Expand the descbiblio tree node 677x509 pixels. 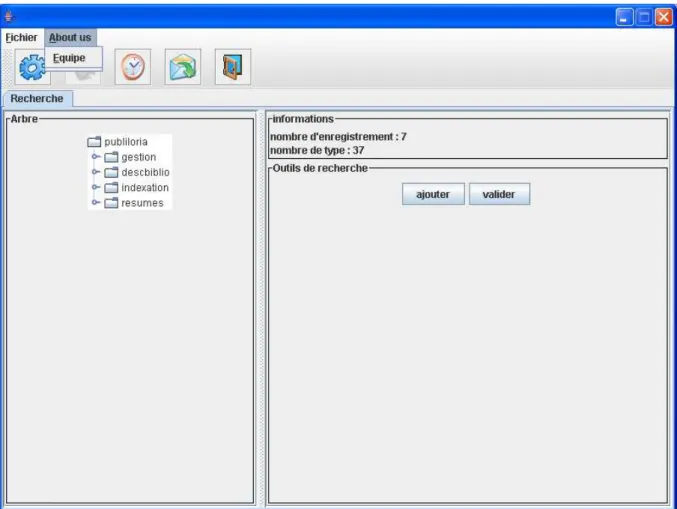pyautogui.click(x=96, y=172)
